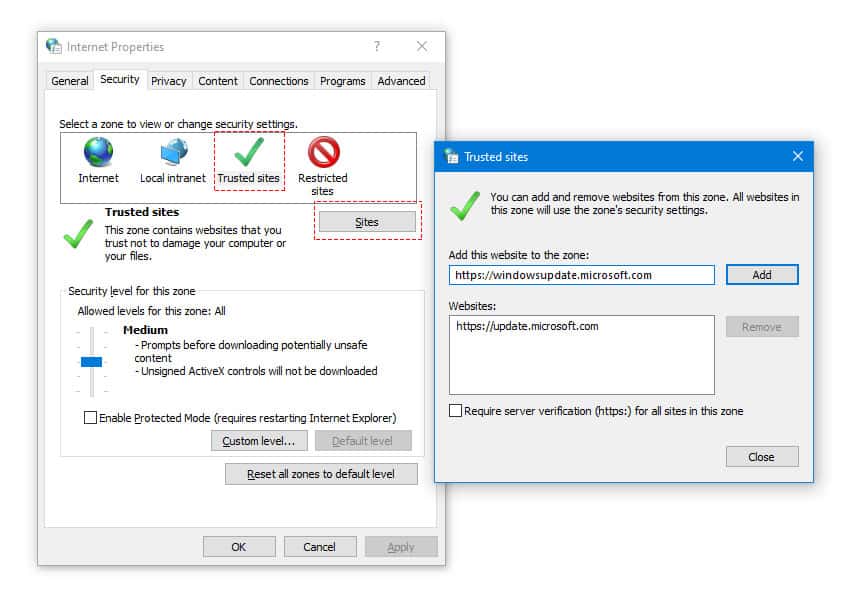This screenshot has height=603, width=843.
Task: Open the Programs tab
Action: [x=342, y=81]
